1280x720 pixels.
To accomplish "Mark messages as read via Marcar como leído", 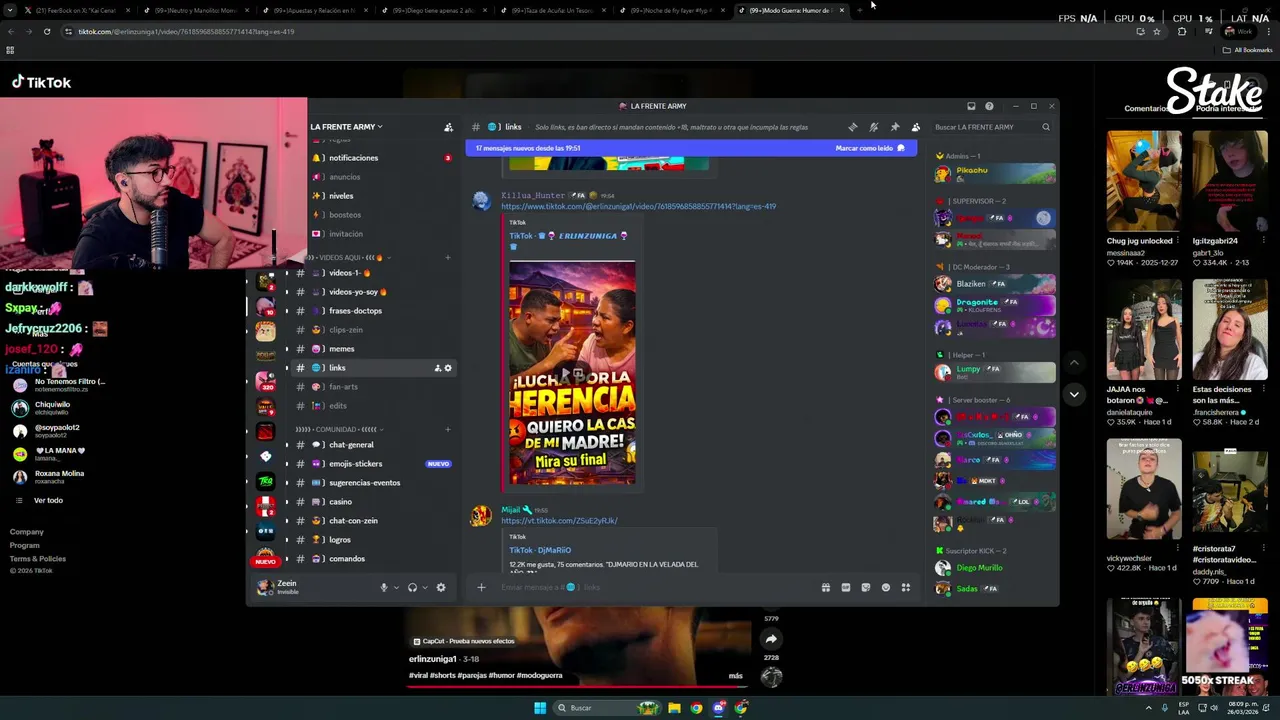I will pyautogui.click(x=870, y=148).
